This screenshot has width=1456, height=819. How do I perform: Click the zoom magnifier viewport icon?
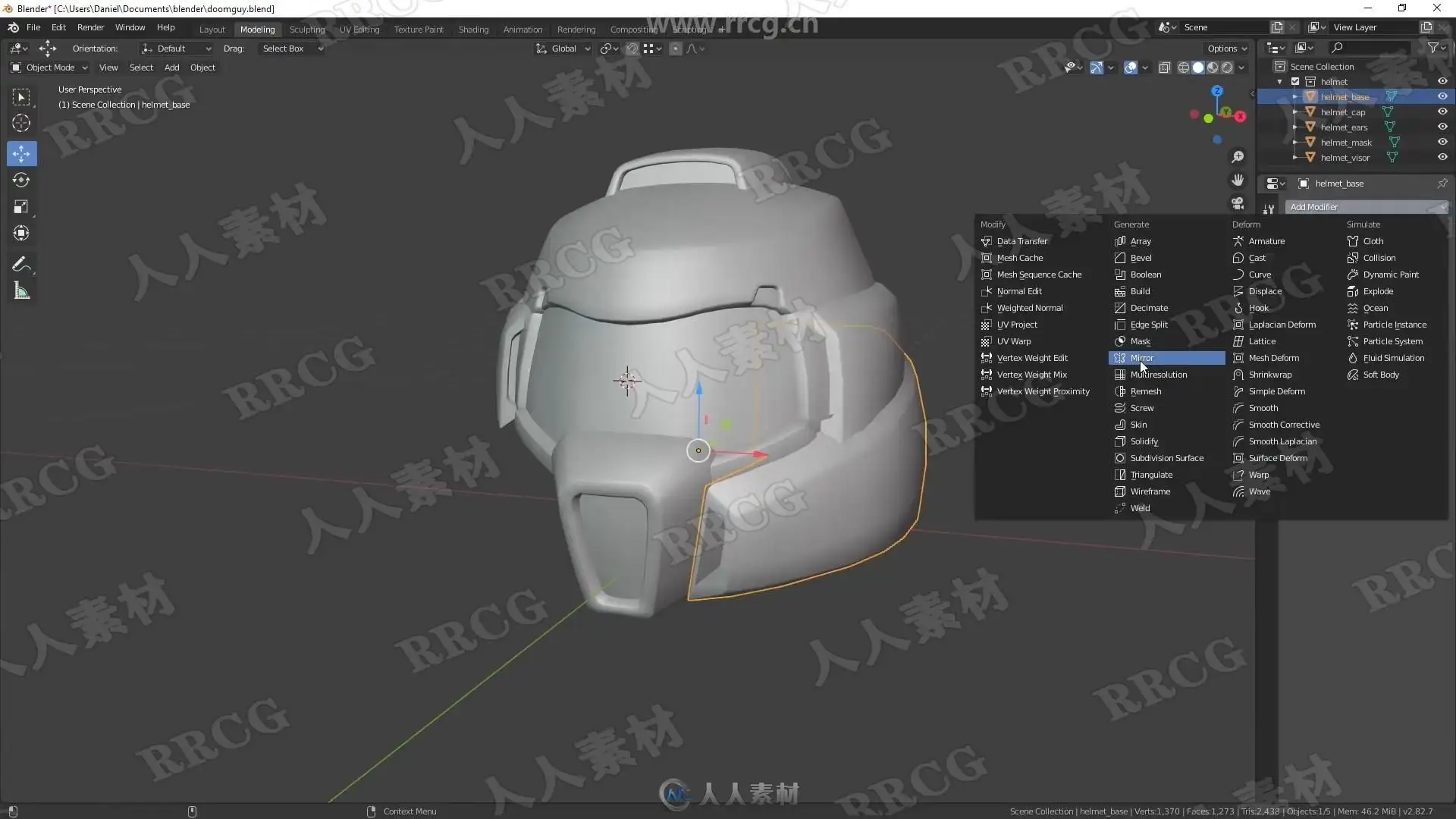pos(1238,157)
